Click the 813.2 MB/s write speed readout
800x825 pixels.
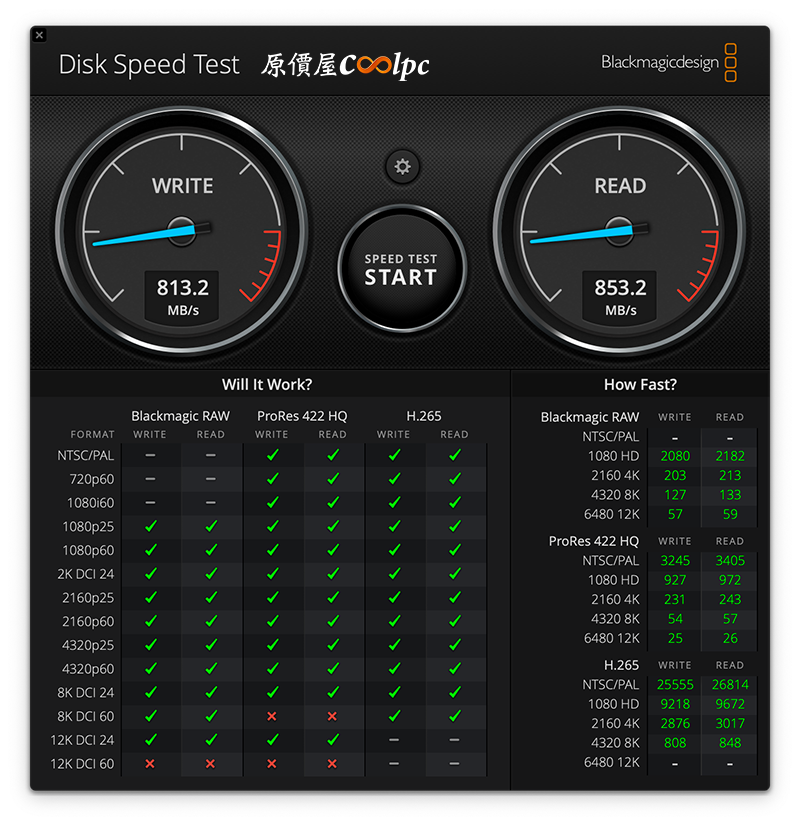point(183,296)
